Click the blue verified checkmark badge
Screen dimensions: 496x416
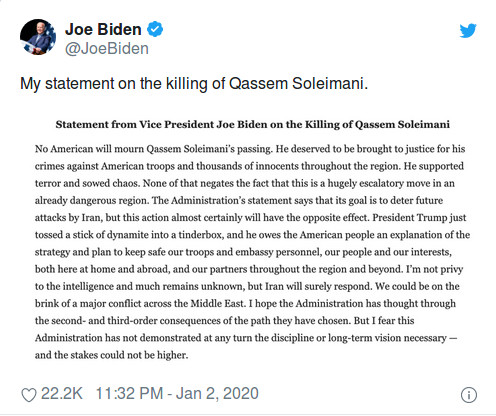(x=155, y=29)
